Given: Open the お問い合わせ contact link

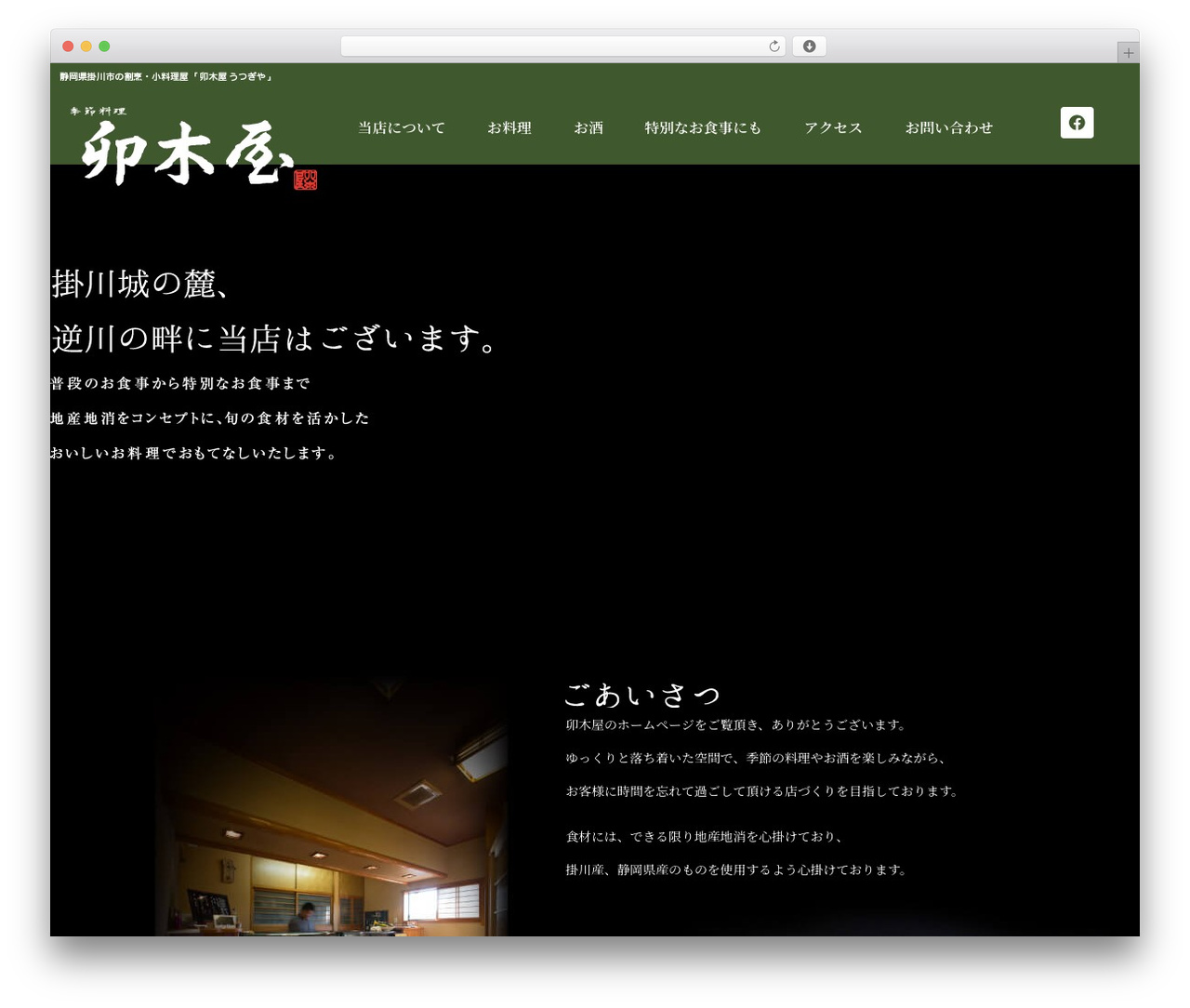Looking at the screenshot, I should pyautogui.click(x=949, y=127).
